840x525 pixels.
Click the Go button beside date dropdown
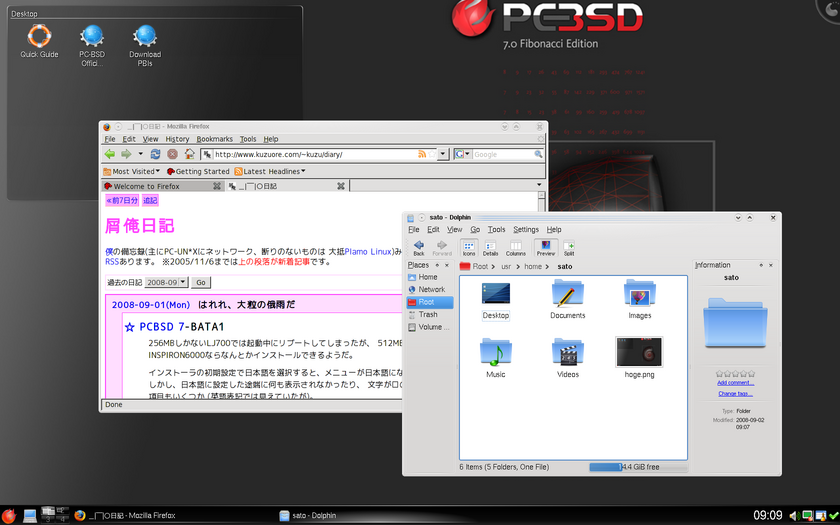[x=201, y=282]
